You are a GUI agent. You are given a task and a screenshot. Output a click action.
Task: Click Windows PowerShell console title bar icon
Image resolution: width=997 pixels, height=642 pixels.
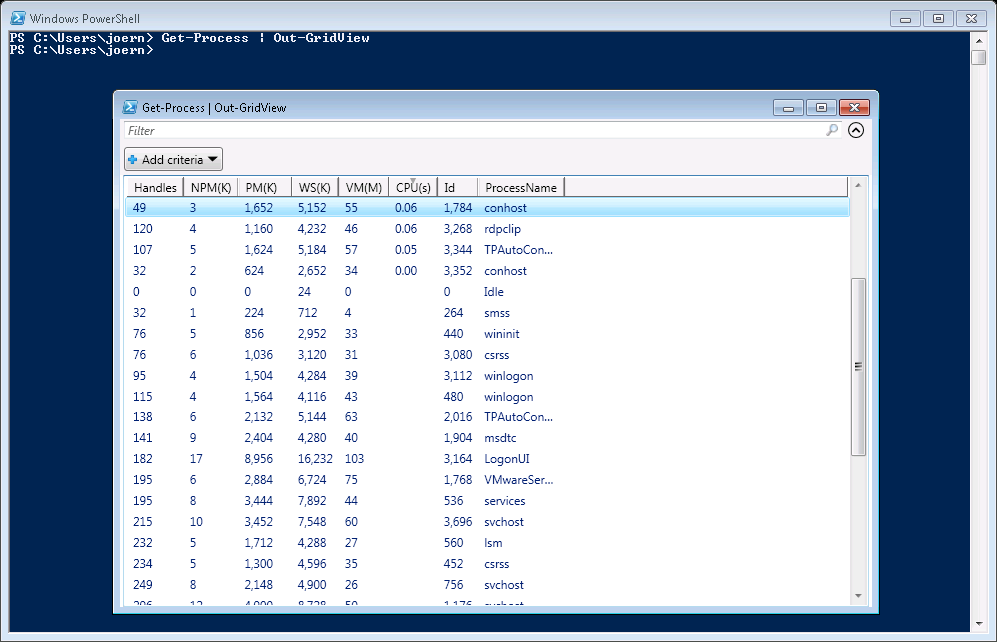(x=18, y=18)
